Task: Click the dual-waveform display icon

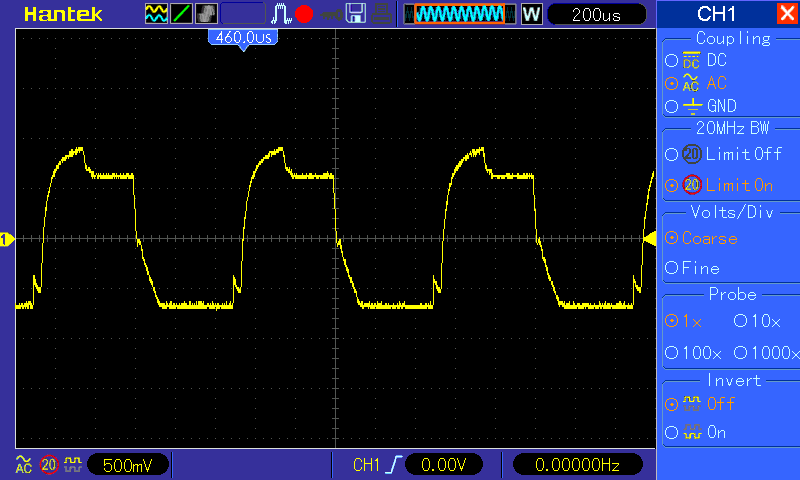Action: pyautogui.click(x=156, y=14)
